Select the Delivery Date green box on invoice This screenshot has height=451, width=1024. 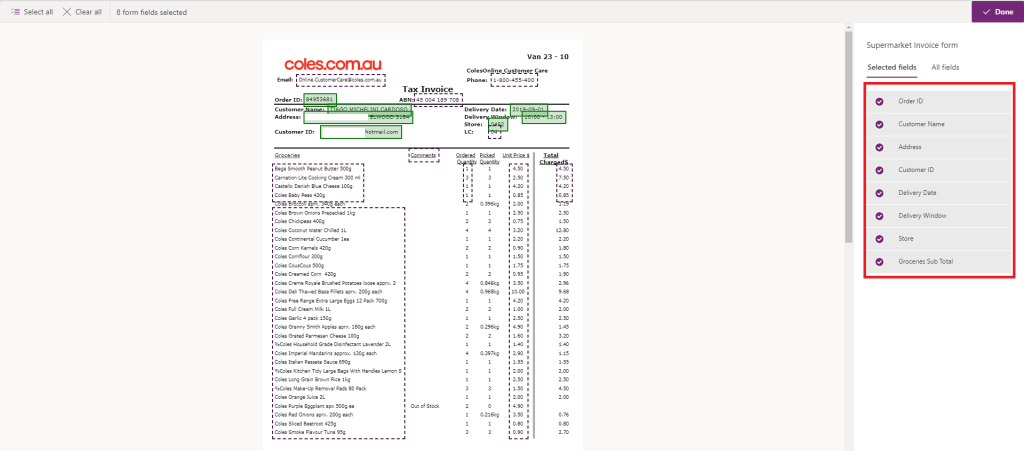point(528,109)
